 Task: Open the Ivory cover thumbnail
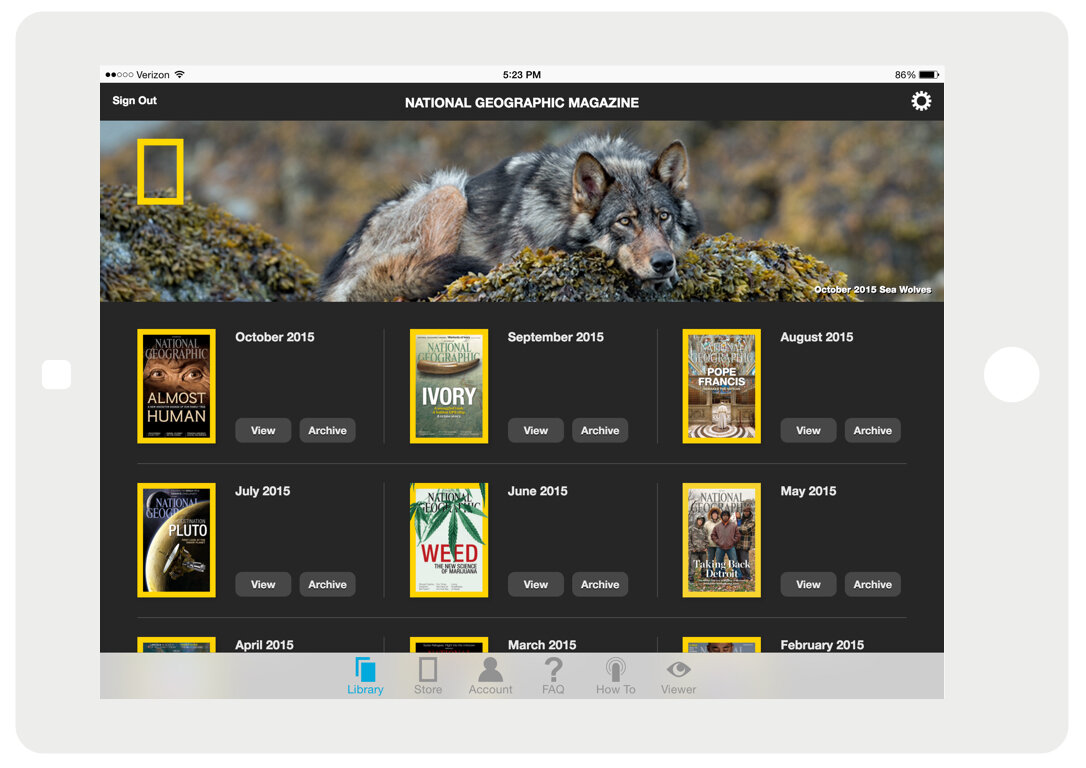tap(449, 386)
